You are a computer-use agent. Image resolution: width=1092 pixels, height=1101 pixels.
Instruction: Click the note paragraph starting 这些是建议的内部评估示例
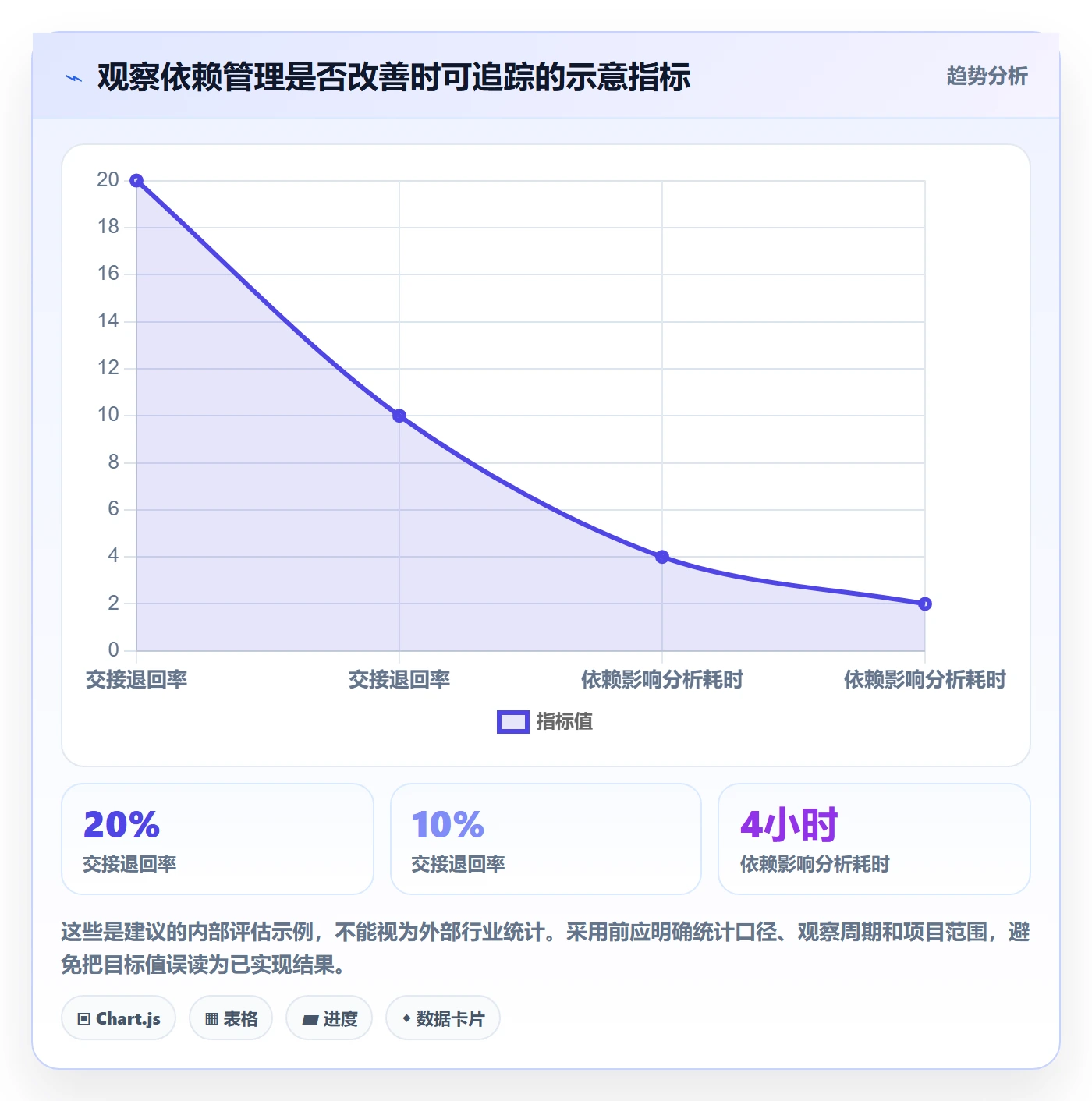[x=546, y=948]
